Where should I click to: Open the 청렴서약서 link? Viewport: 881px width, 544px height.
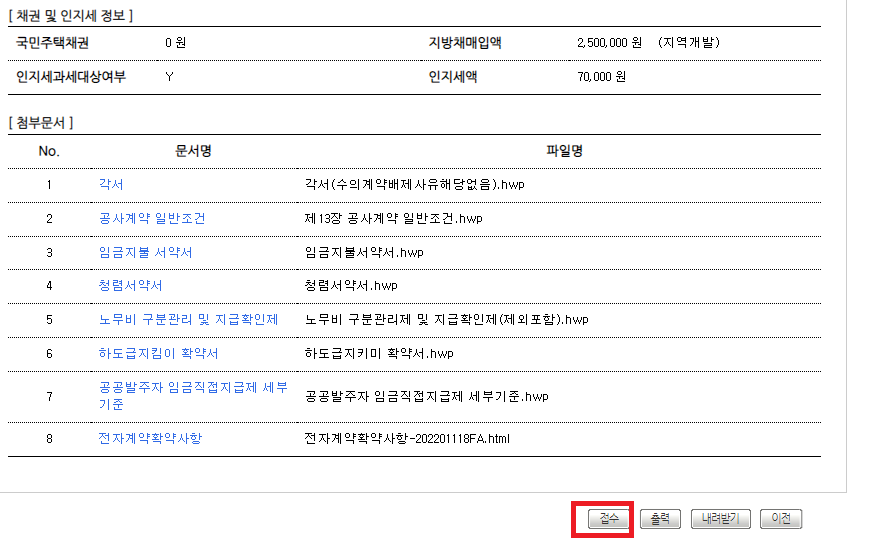click(x=130, y=285)
